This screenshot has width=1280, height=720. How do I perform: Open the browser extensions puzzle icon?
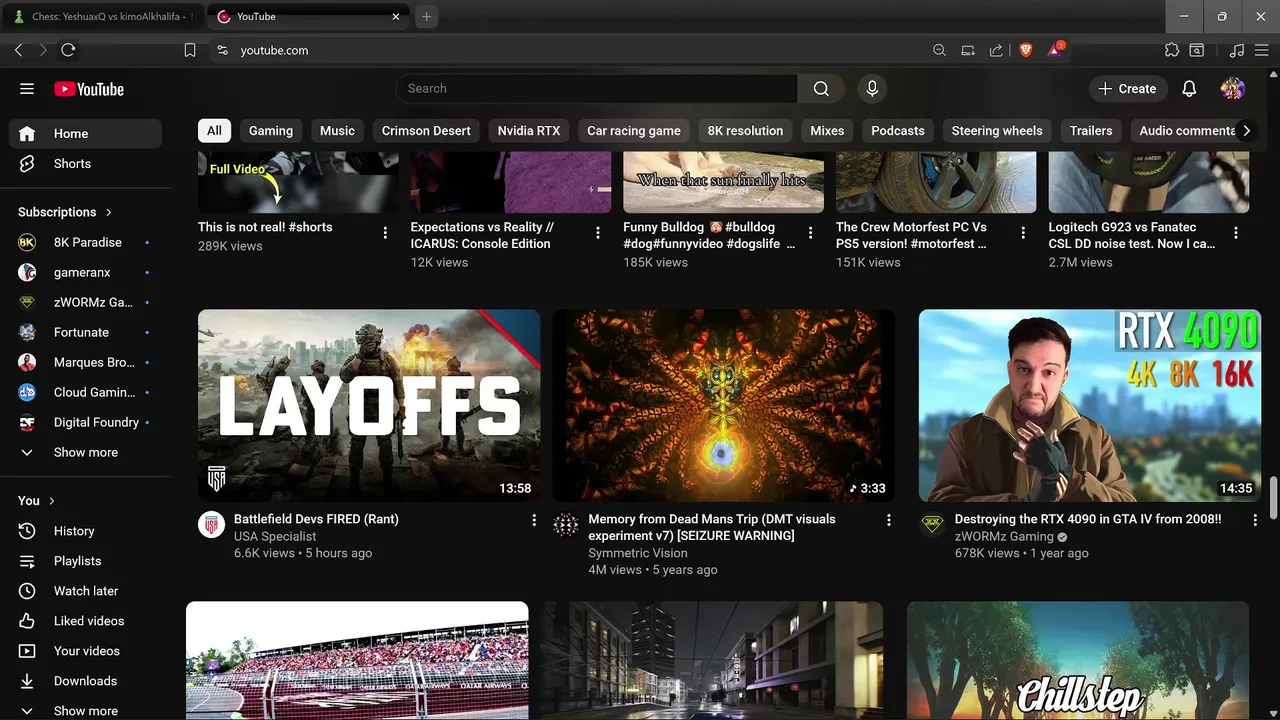tap(1172, 50)
